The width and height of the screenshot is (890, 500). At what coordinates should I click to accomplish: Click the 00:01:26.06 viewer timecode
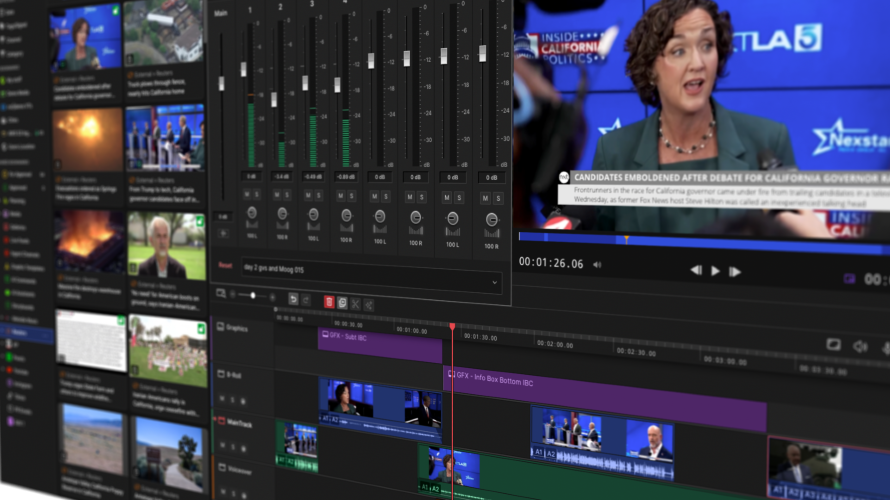pos(551,263)
